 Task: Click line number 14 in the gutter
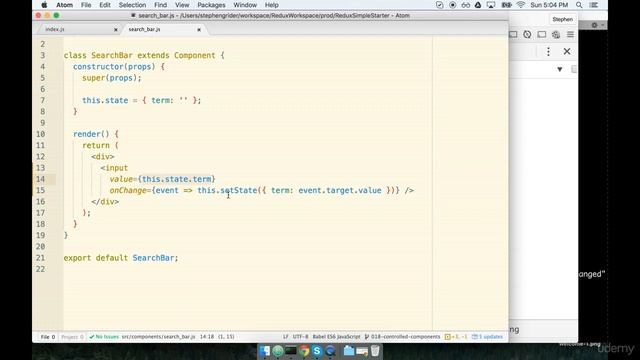tap(40, 179)
